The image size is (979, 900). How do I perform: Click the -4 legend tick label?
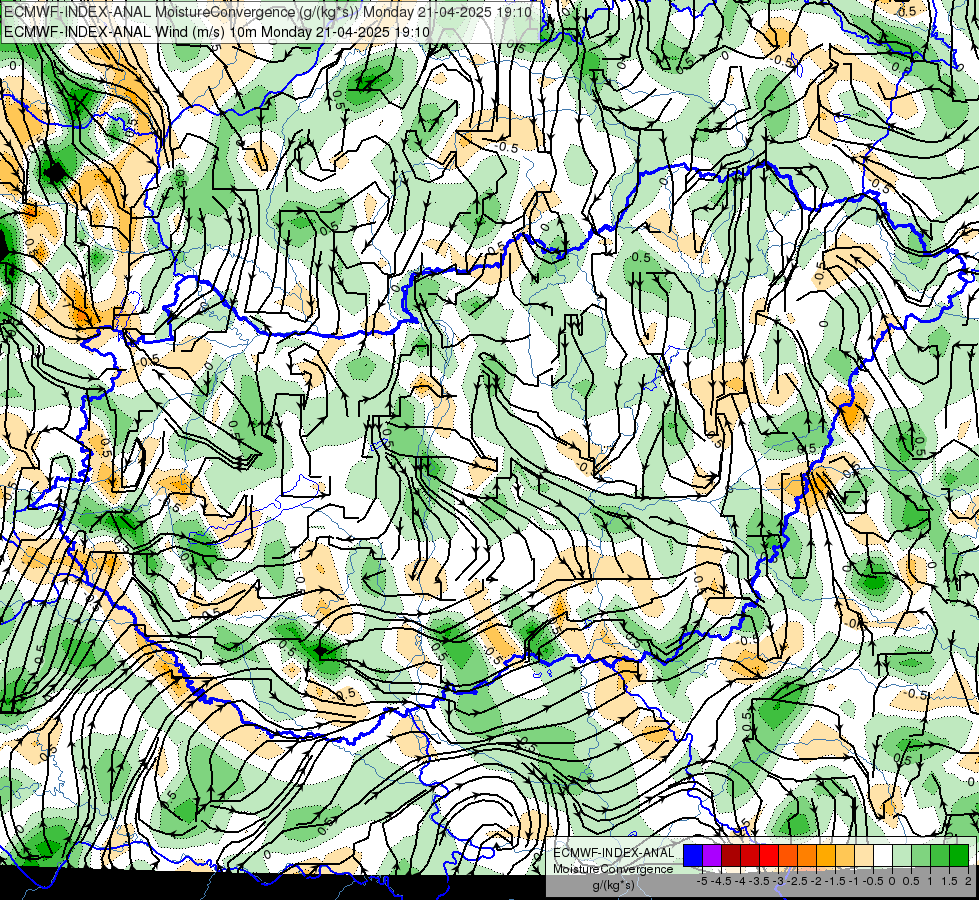740,881
